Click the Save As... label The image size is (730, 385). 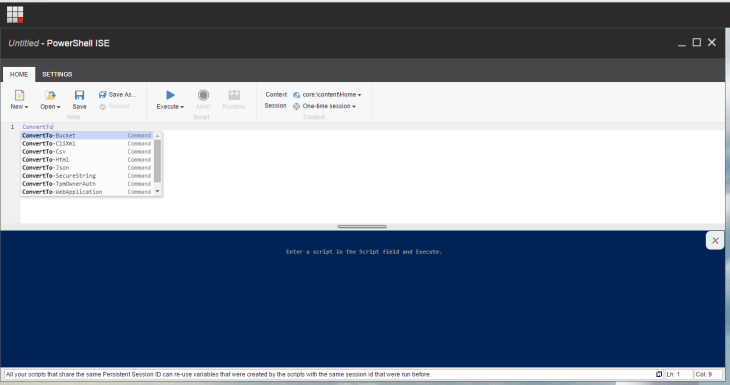[x=122, y=95]
